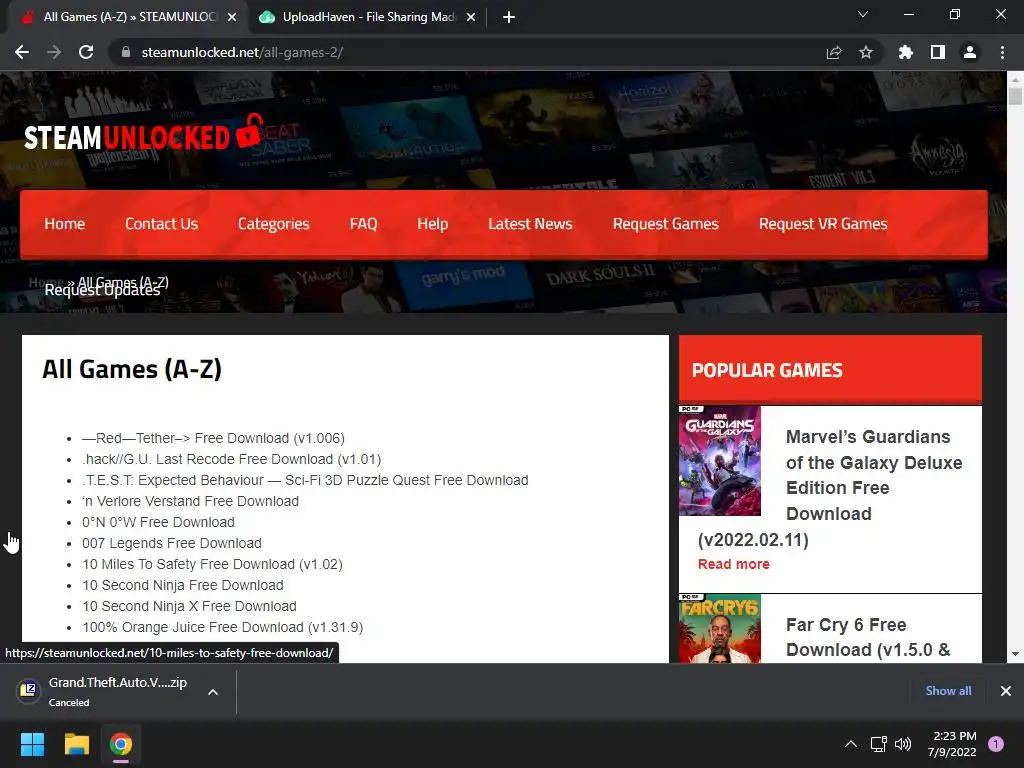The height and width of the screenshot is (768, 1024).
Task: Open —Red—Tether–> Free Download link
Action: (x=214, y=438)
